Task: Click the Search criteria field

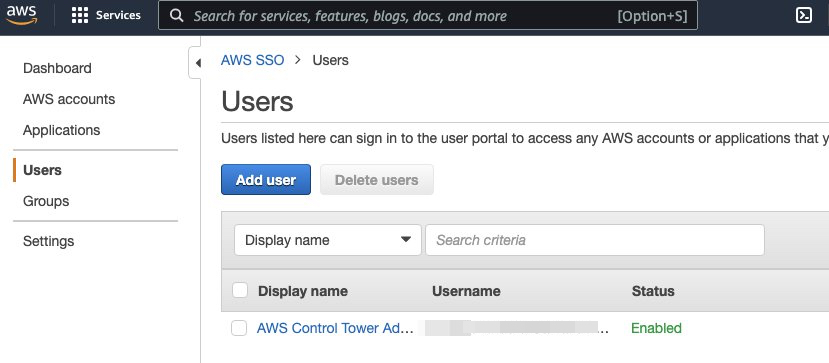Action: click(x=595, y=240)
